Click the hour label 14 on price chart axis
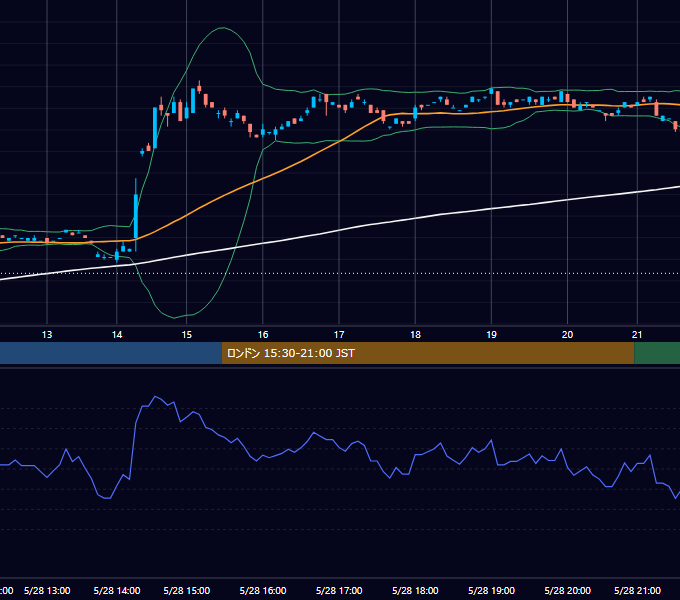The width and height of the screenshot is (680, 600). [x=117, y=335]
